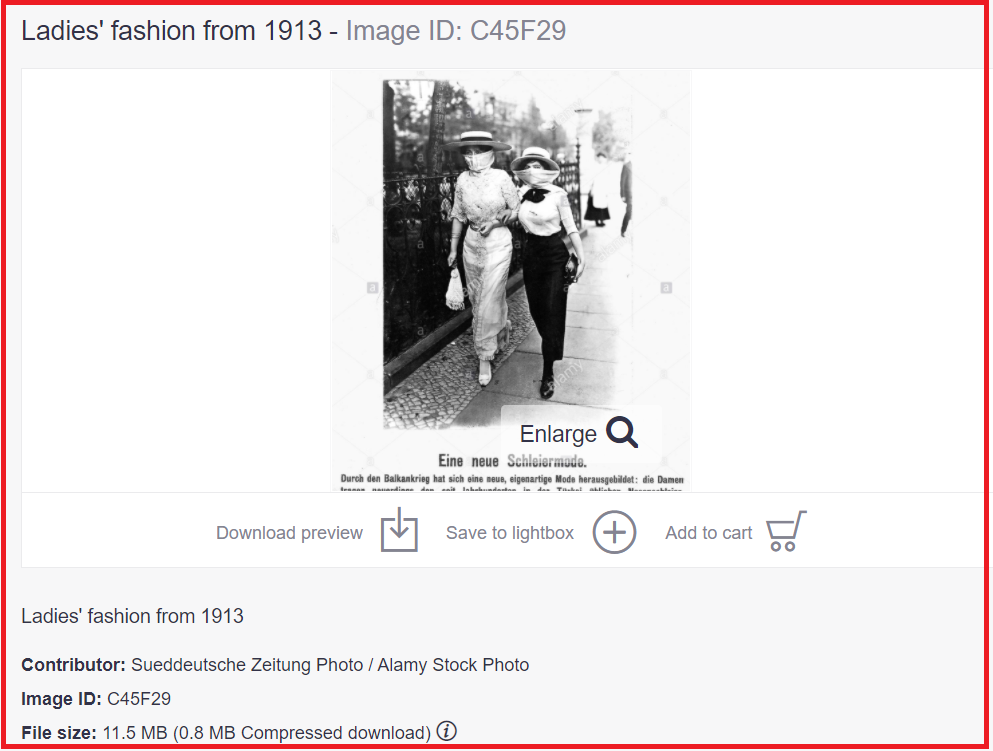This screenshot has height=751, width=993.
Task: Click the caption Ladies' fashion from 1913 below toolbar
Action: pyautogui.click(x=132, y=616)
